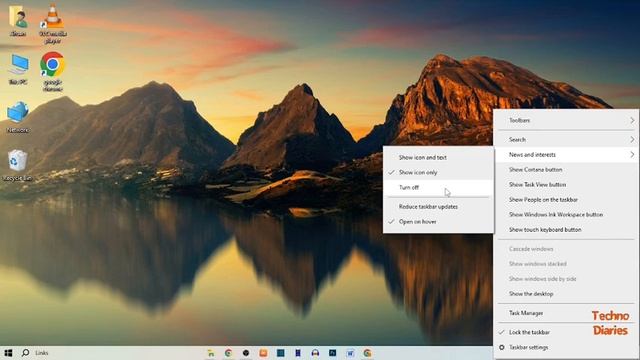Viewport: 640px width, 360px height.
Task: Open the Recycle Bin desktop icon
Action: point(17,165)
